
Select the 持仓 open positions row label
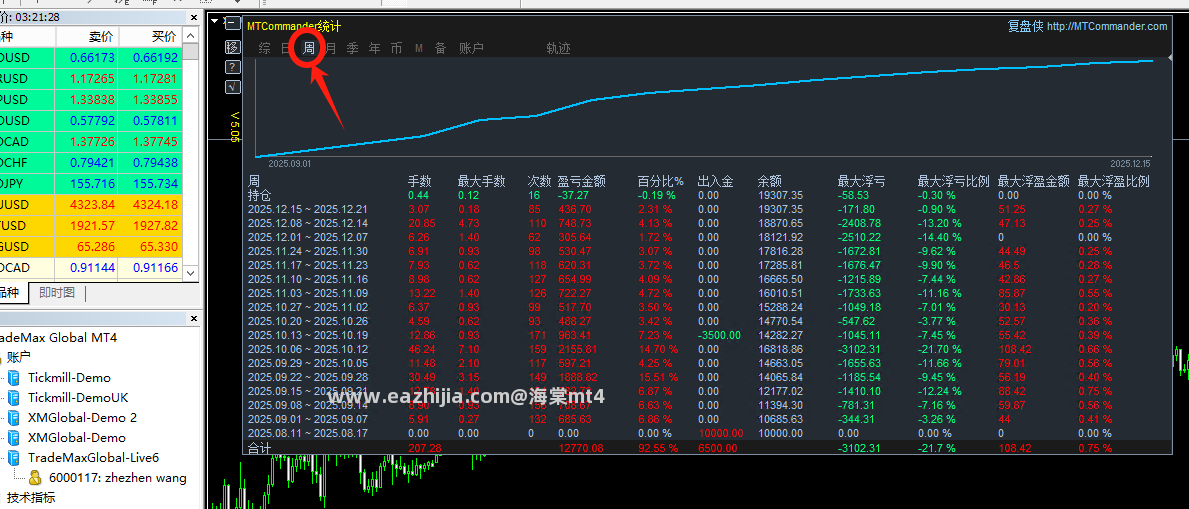[x=259, y=195]
